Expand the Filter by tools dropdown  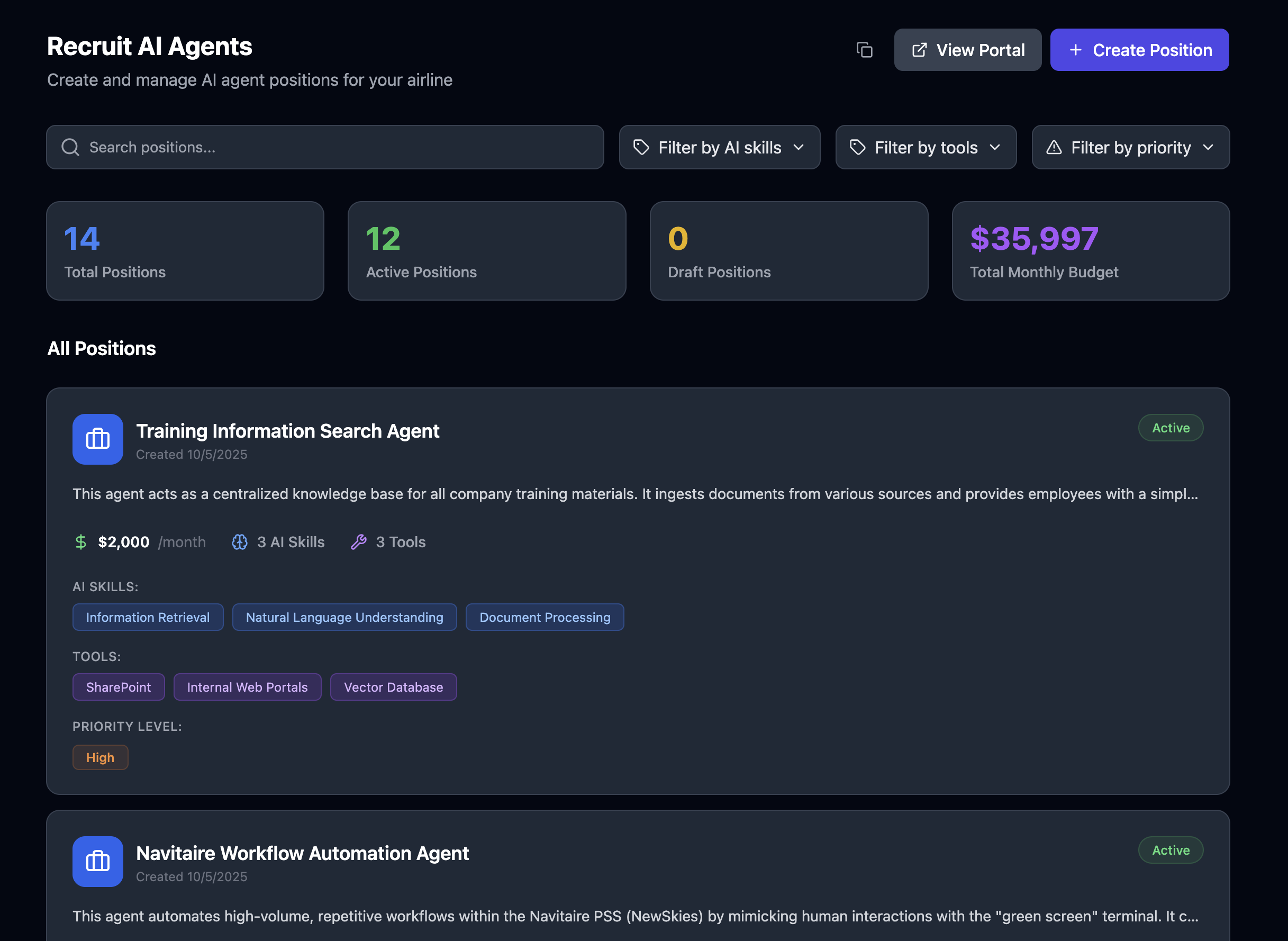point(926,148)
